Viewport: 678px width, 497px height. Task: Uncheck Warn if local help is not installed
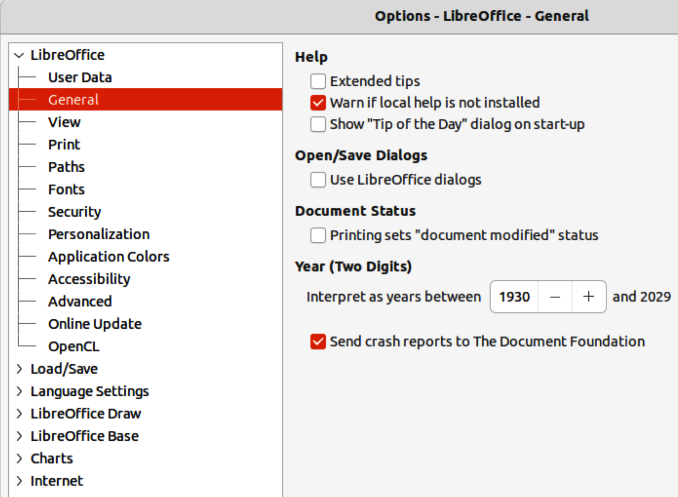[318, 103]
